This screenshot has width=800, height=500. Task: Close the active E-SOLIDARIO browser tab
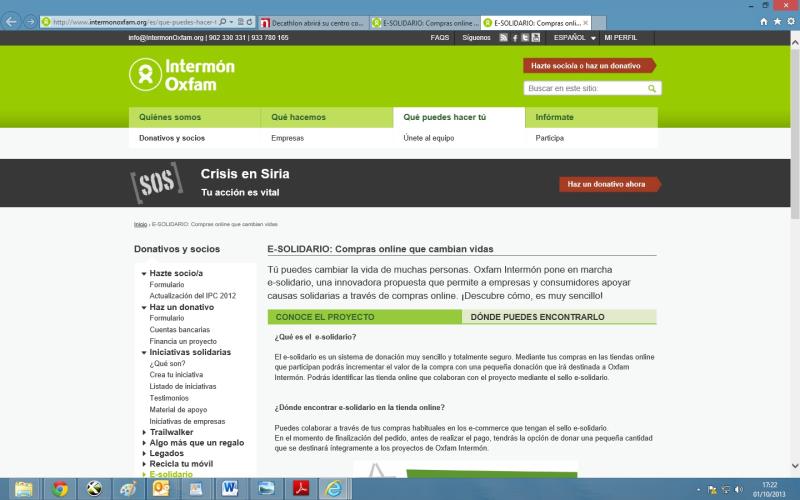coord(585,23)
